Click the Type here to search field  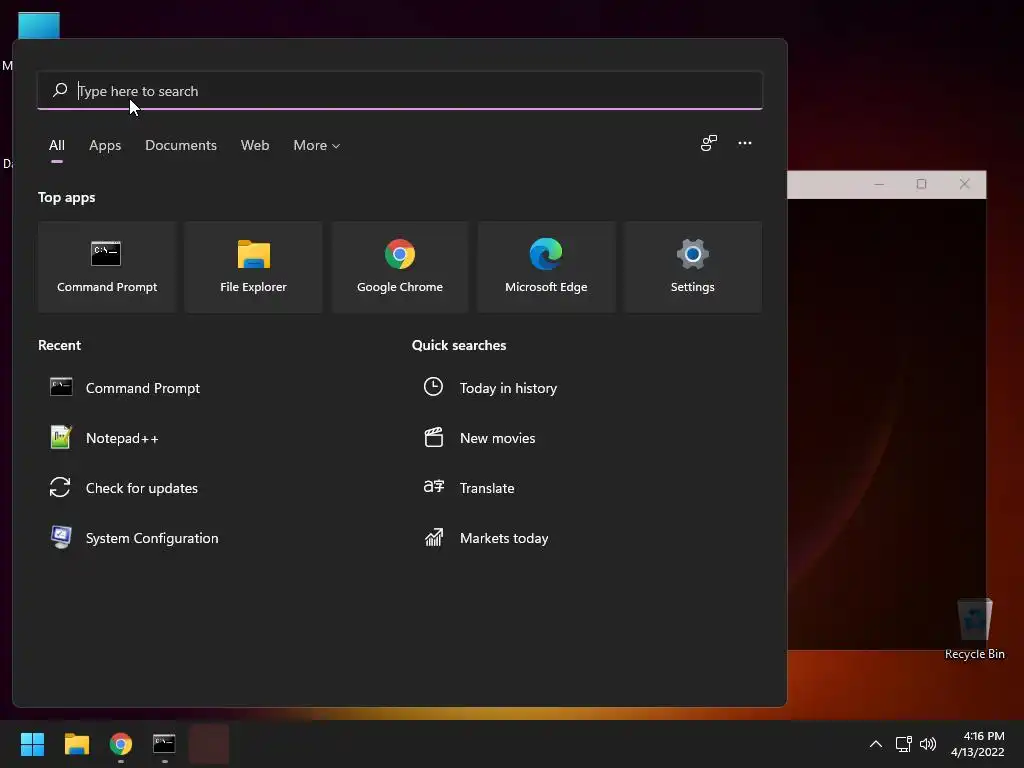pos(400,91)
